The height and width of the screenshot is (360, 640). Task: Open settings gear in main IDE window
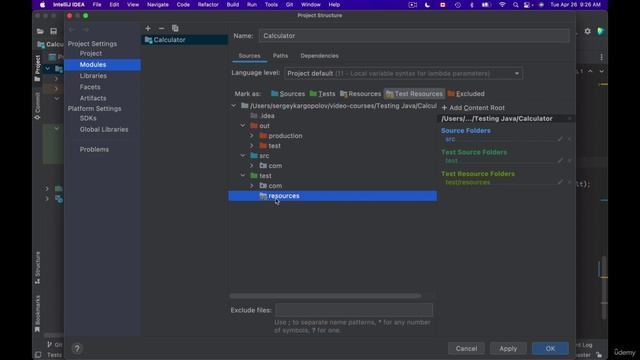pos(587,31)
